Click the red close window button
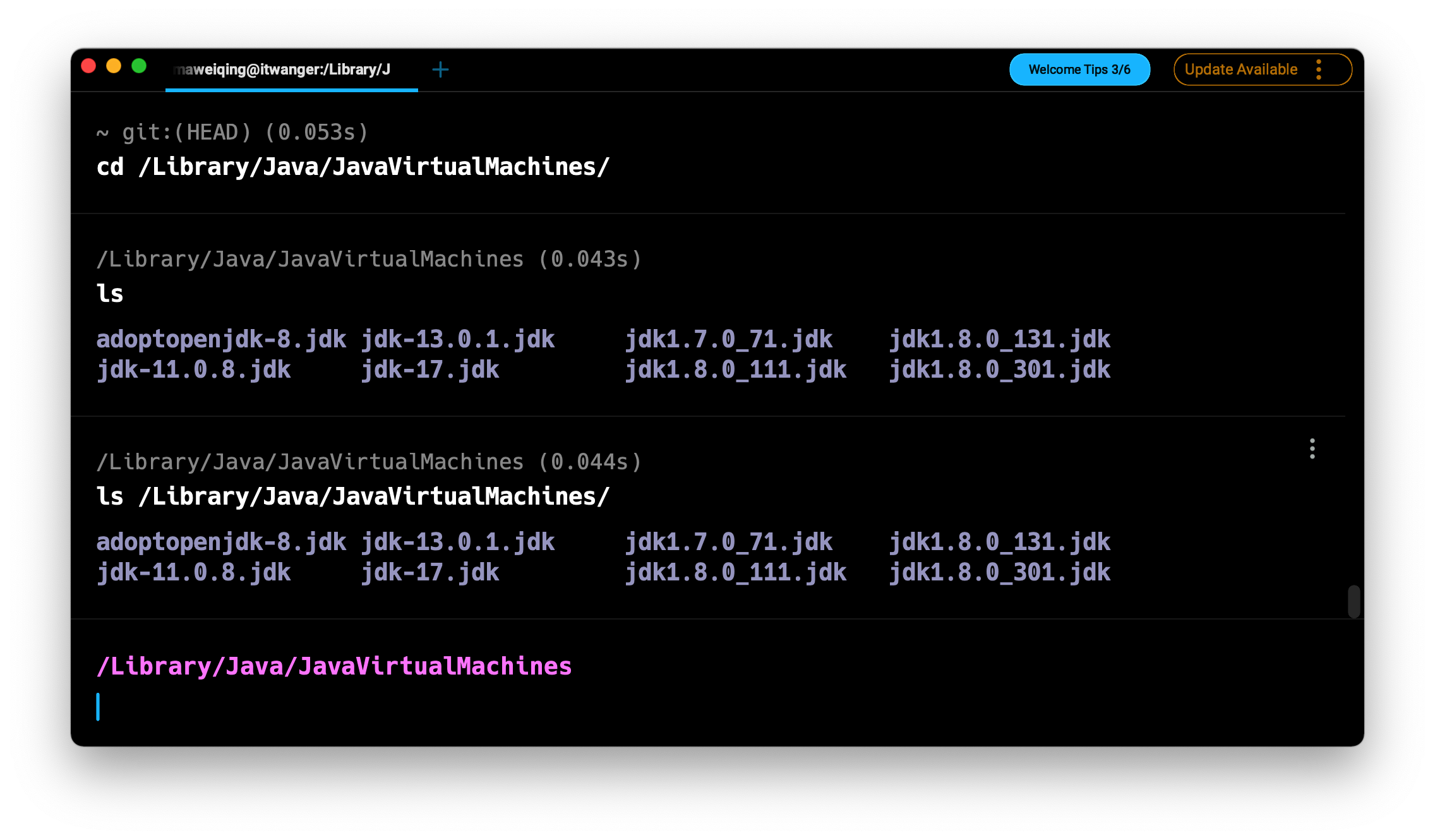Screen dimensions: 1435x840 click(88, 66)
